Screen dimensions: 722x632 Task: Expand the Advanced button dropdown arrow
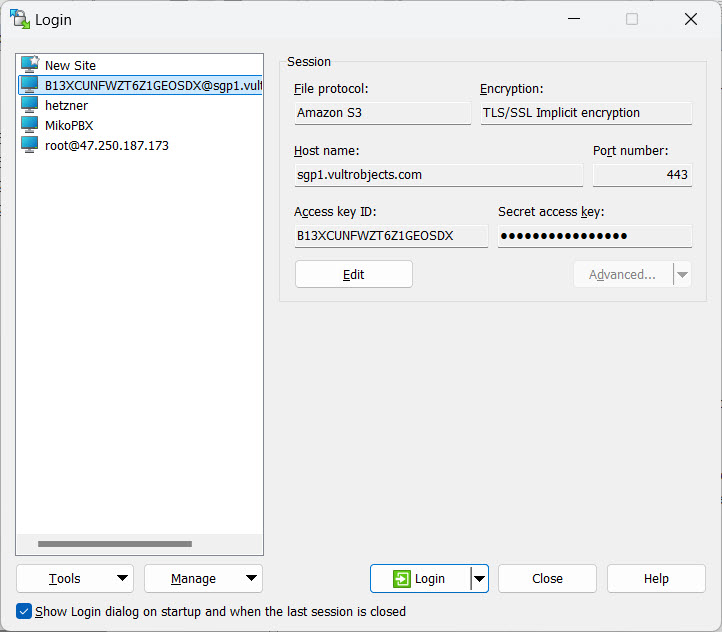[682, 275]
